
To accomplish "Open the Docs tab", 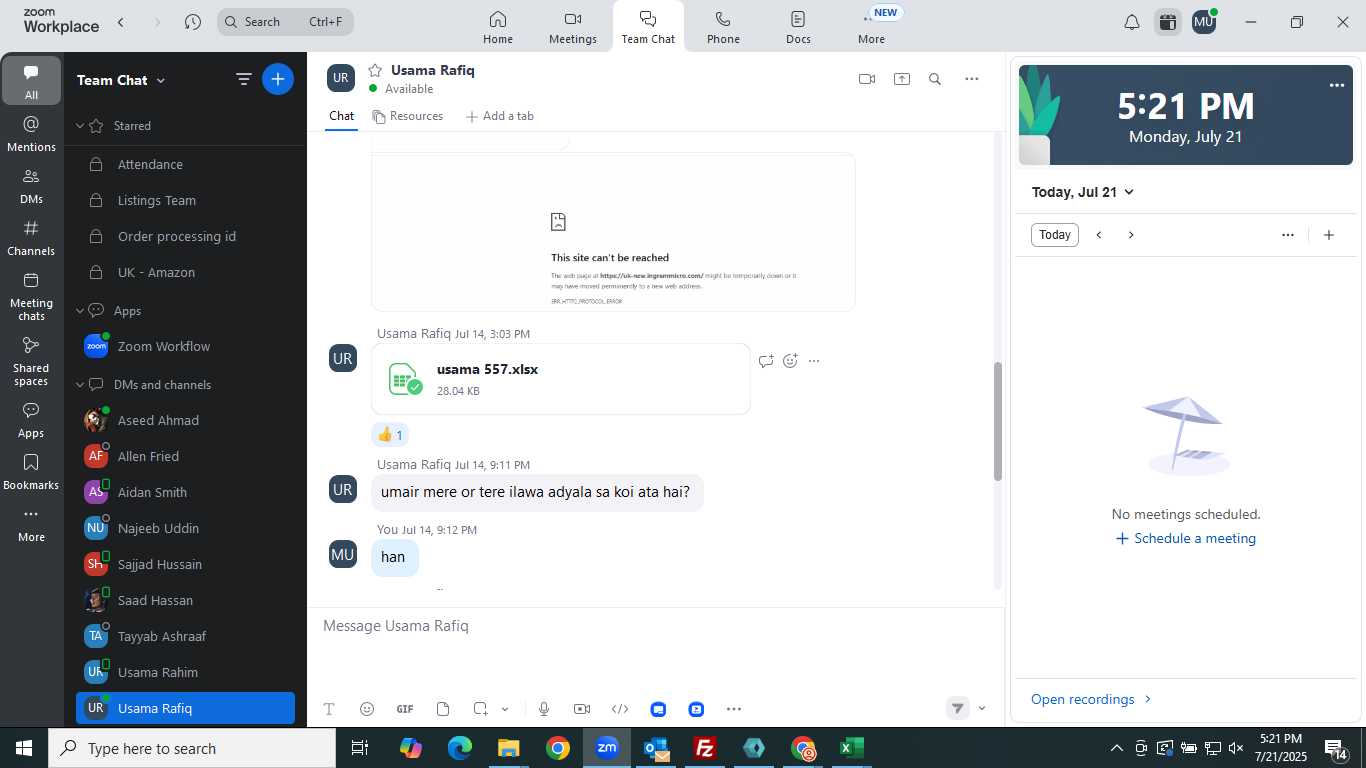I will [x=798, y=27].
